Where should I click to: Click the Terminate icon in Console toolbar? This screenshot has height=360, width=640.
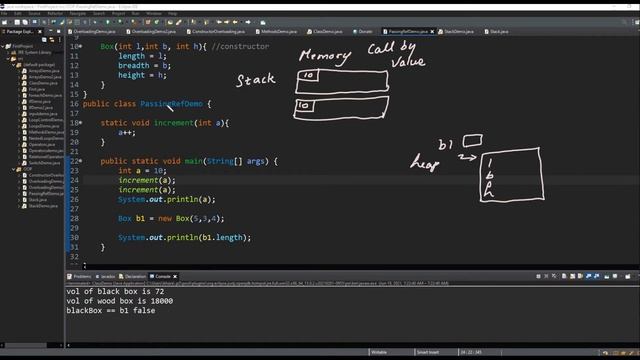click(x=538, y=276)
